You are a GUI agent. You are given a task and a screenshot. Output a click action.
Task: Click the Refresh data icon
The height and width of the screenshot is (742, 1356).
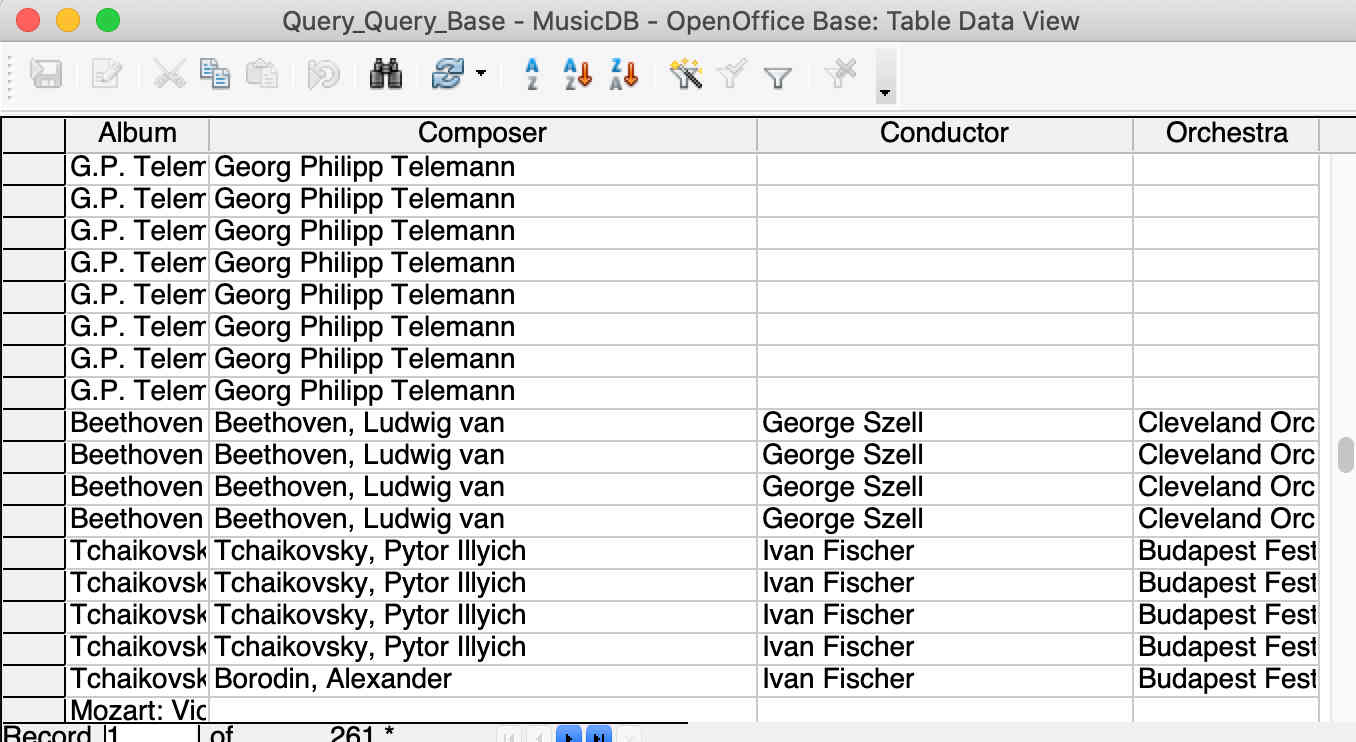coord(447,74)
